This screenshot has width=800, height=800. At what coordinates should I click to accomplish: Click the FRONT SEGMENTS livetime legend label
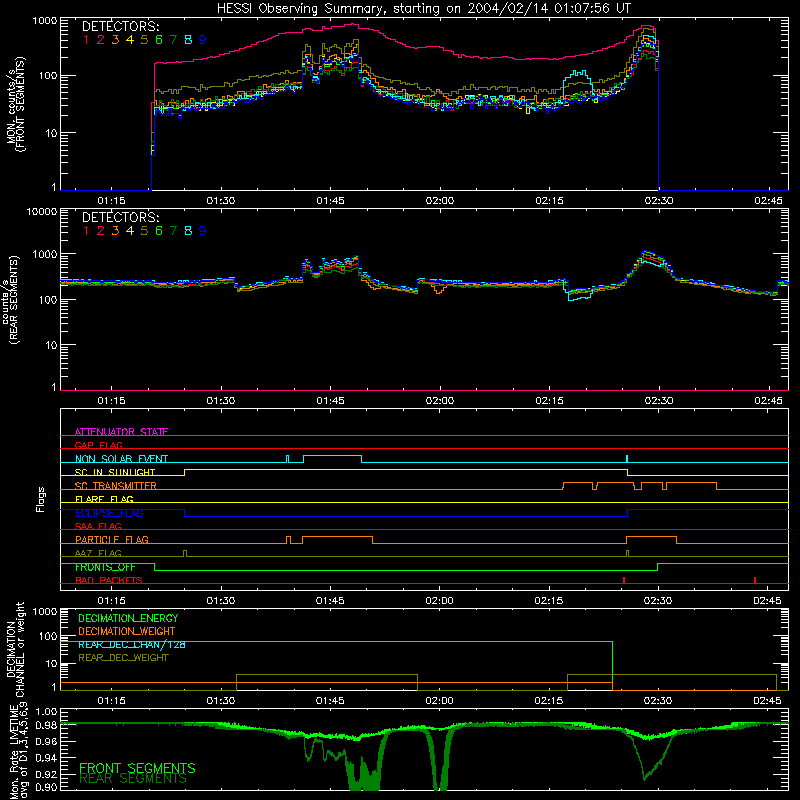tap(137, 768)
